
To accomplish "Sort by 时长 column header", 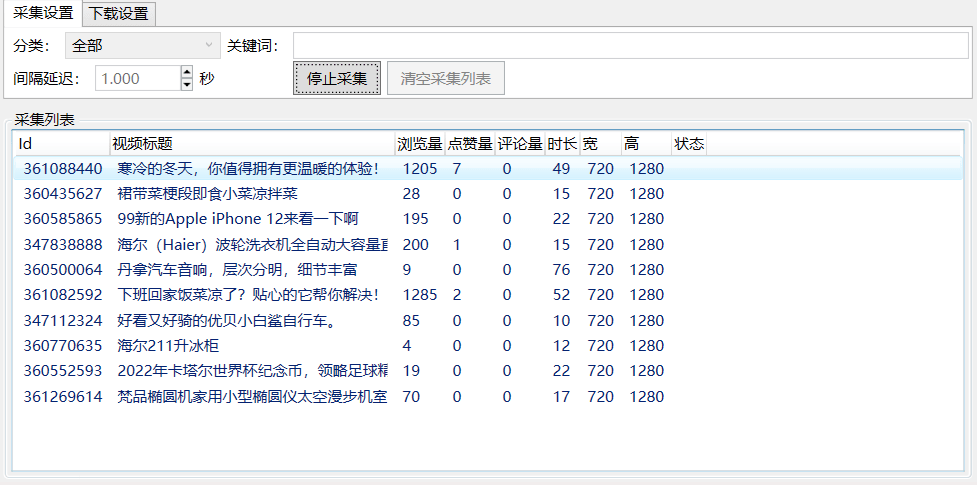I will point(561,144).
